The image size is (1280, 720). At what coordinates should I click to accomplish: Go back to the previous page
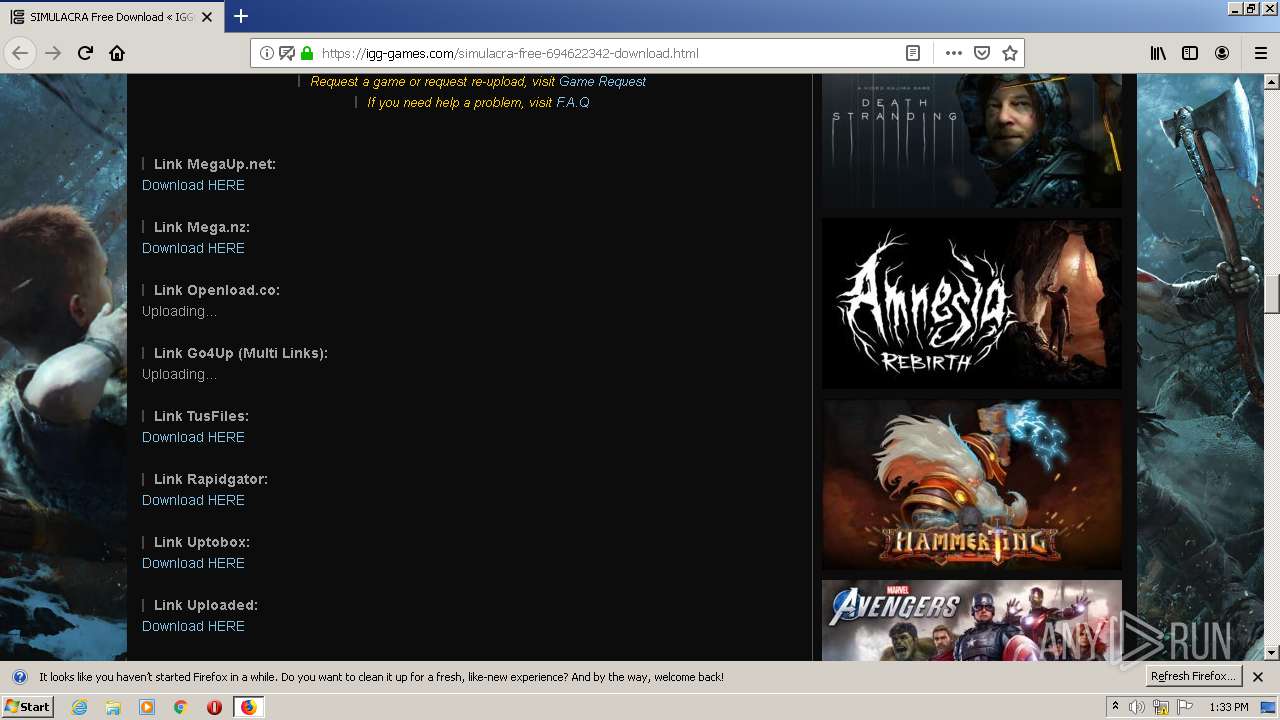tap(20, 53)
